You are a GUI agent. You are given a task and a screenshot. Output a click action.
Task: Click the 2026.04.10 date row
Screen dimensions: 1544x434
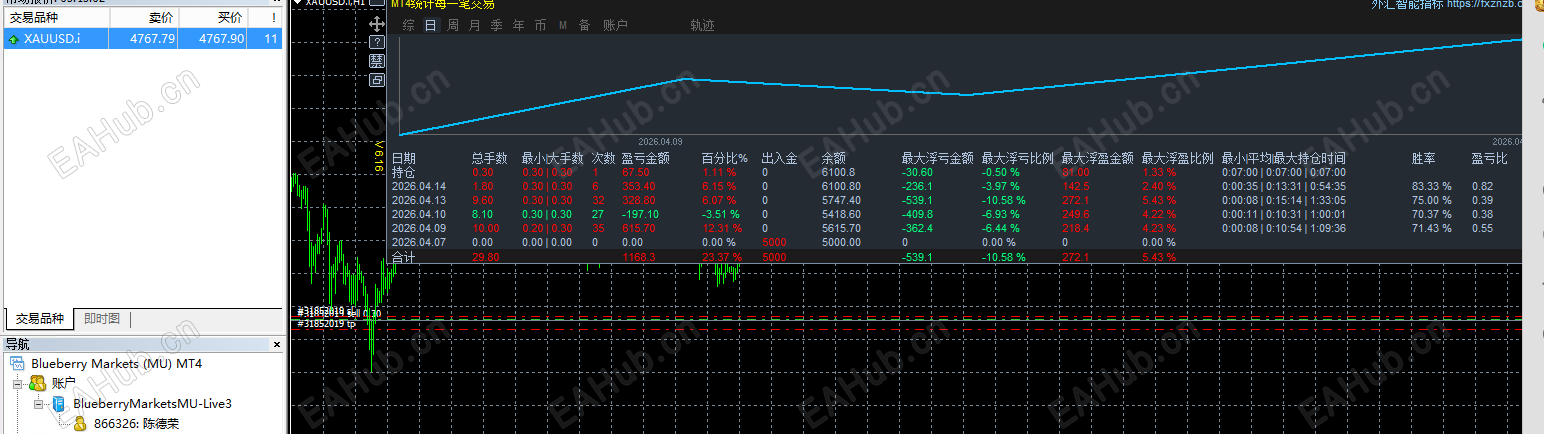pyautogui.click(x=418, y=214)
